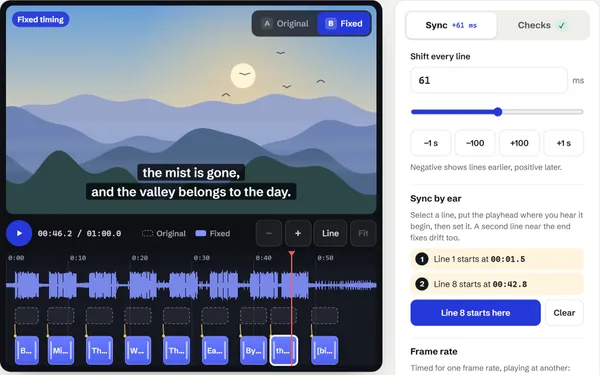Click the Fixed timing badge on video
The width and height of the screenshot is (600, 375).
(41, 20)
